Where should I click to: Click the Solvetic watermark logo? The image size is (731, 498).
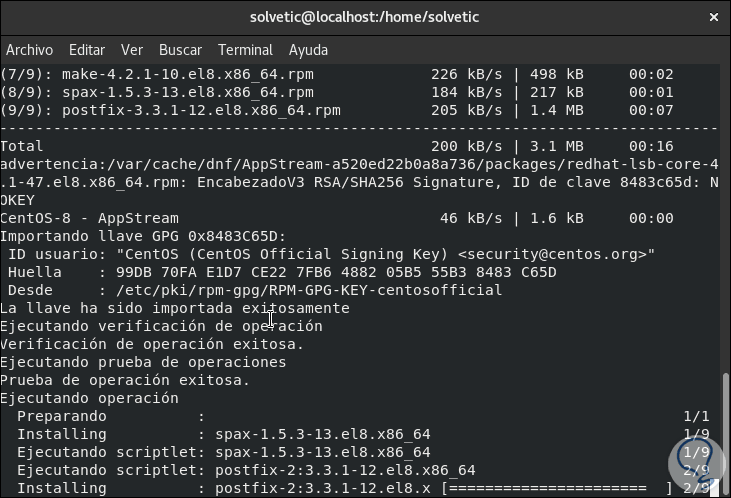(695, 466)
